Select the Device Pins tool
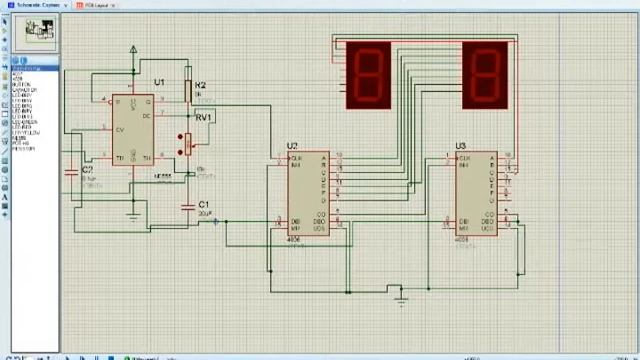This screenshot has width=640, height=360. (5, 96)
